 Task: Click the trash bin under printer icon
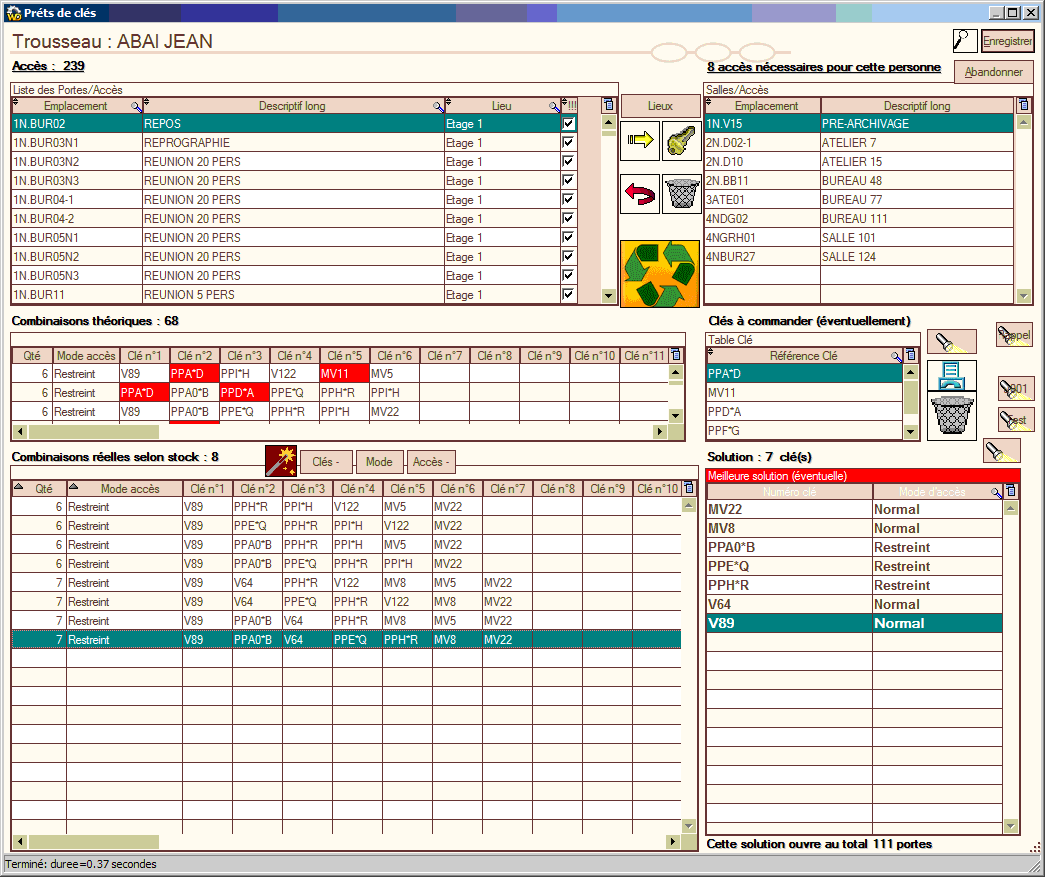tap(952, 415)
